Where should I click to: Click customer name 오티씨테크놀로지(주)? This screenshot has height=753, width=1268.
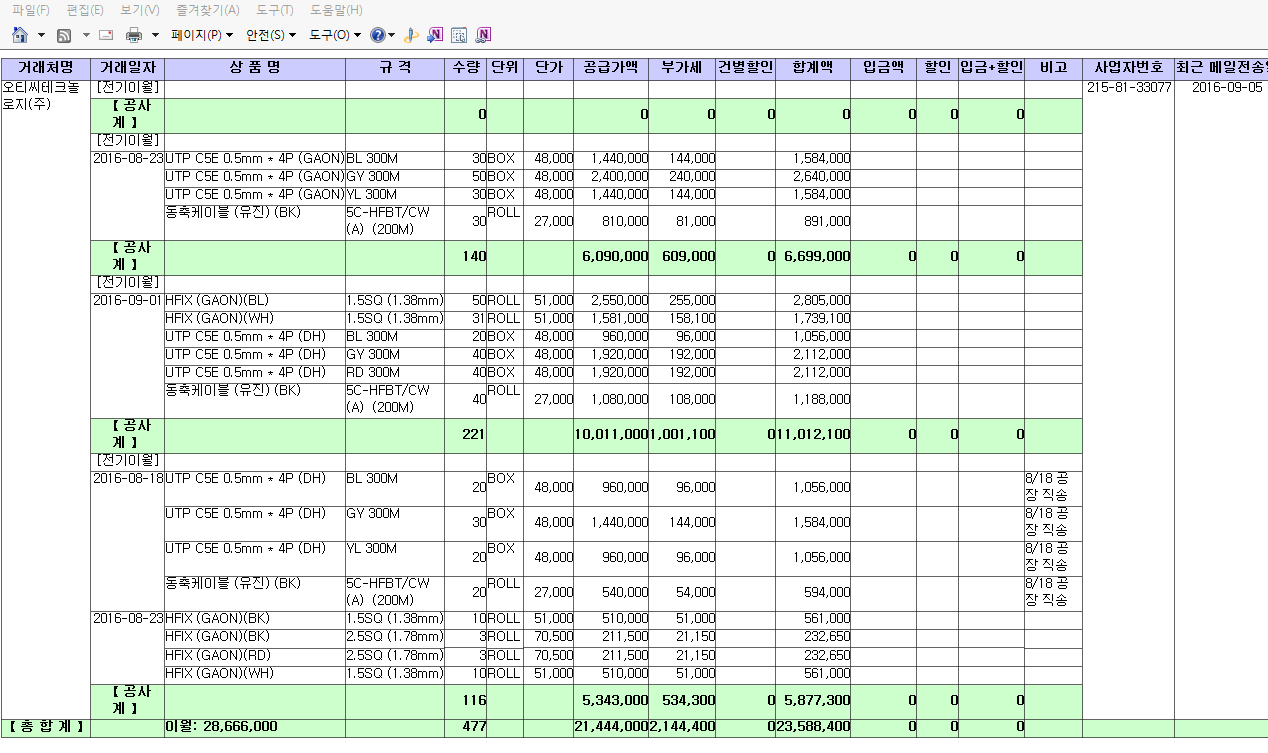(40, 95)
